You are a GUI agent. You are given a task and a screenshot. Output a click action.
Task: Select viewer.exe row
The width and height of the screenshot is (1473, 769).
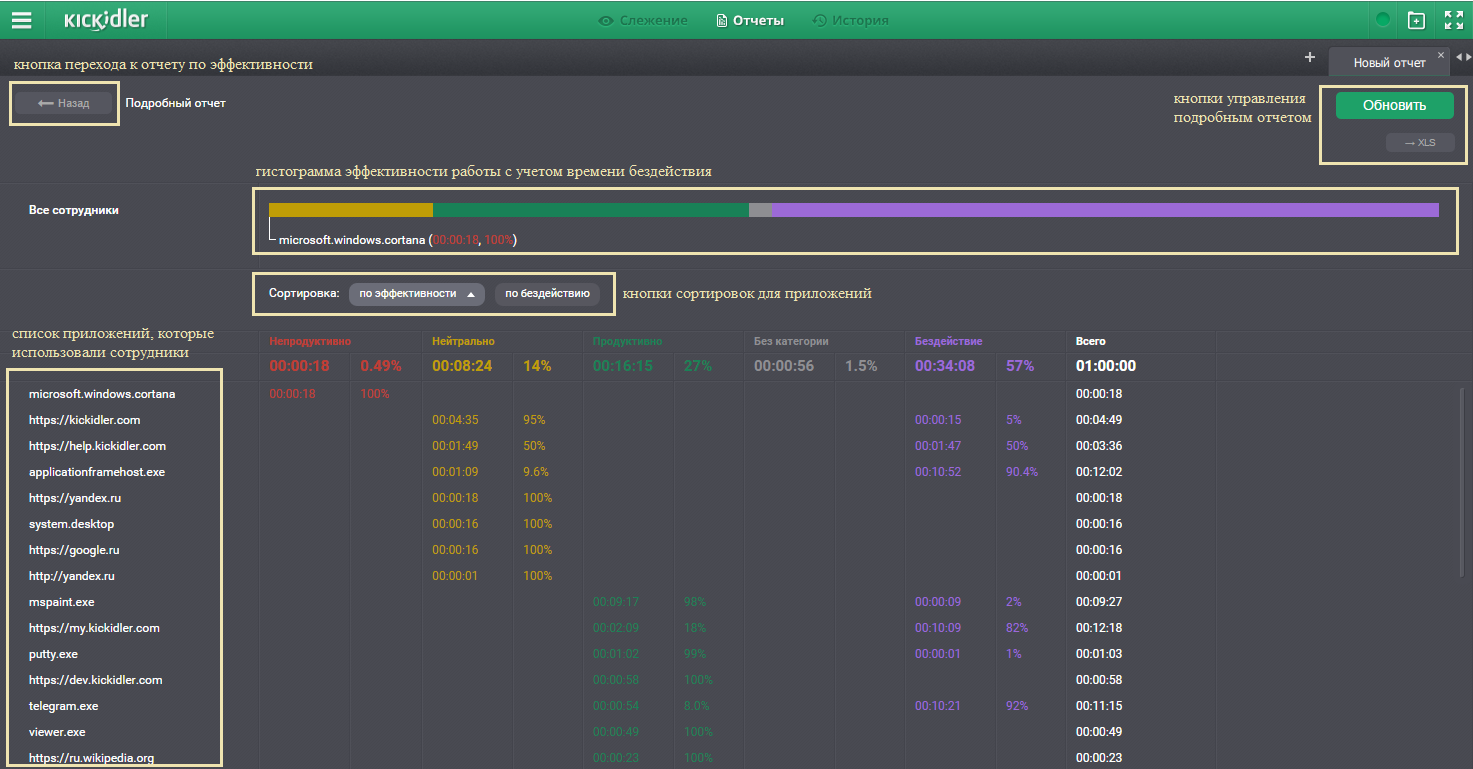(x=57, y=732)
